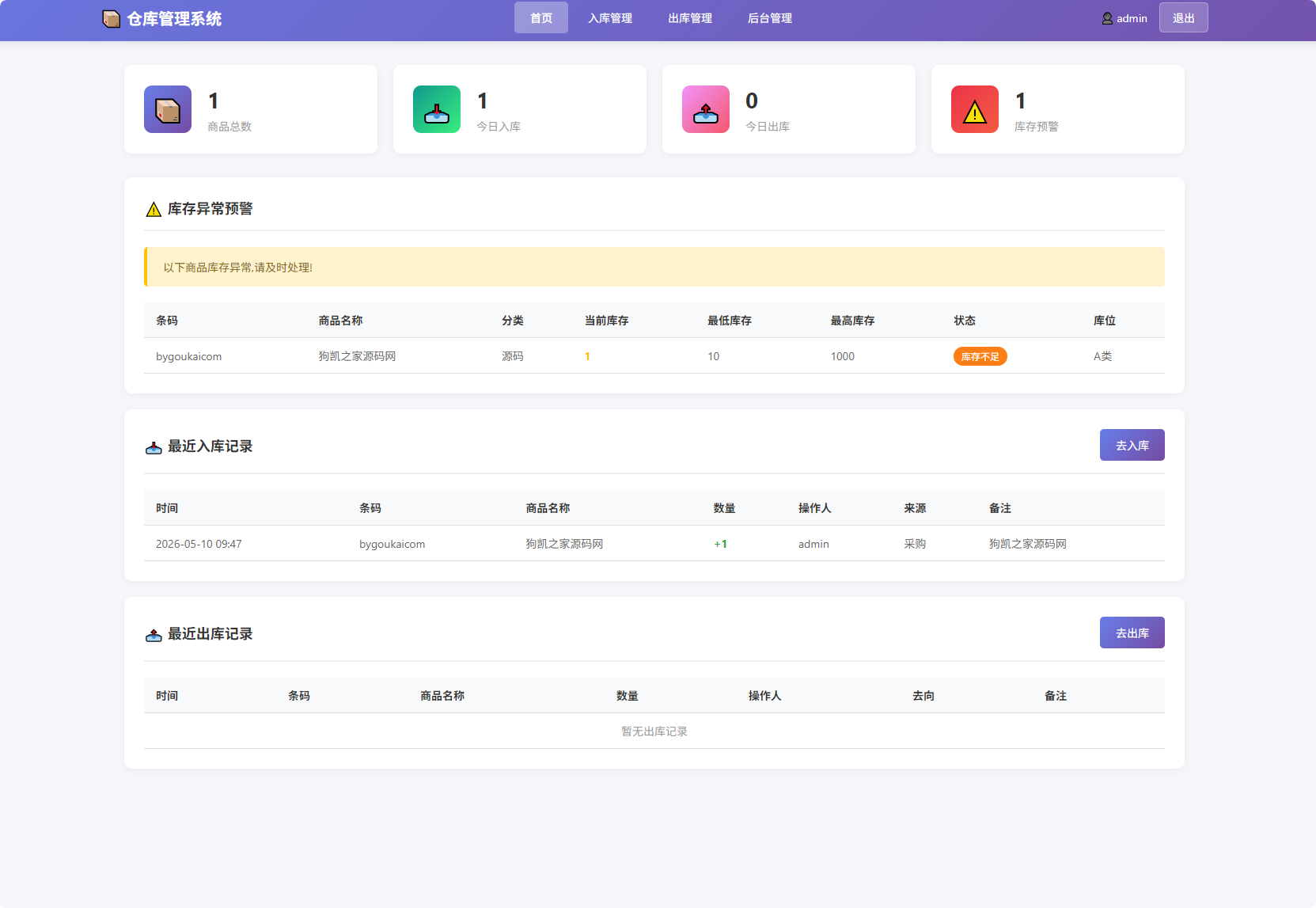This screenshot has height=908, width=1316.
Task: Click the 去出库 button
Action: 1132,633
